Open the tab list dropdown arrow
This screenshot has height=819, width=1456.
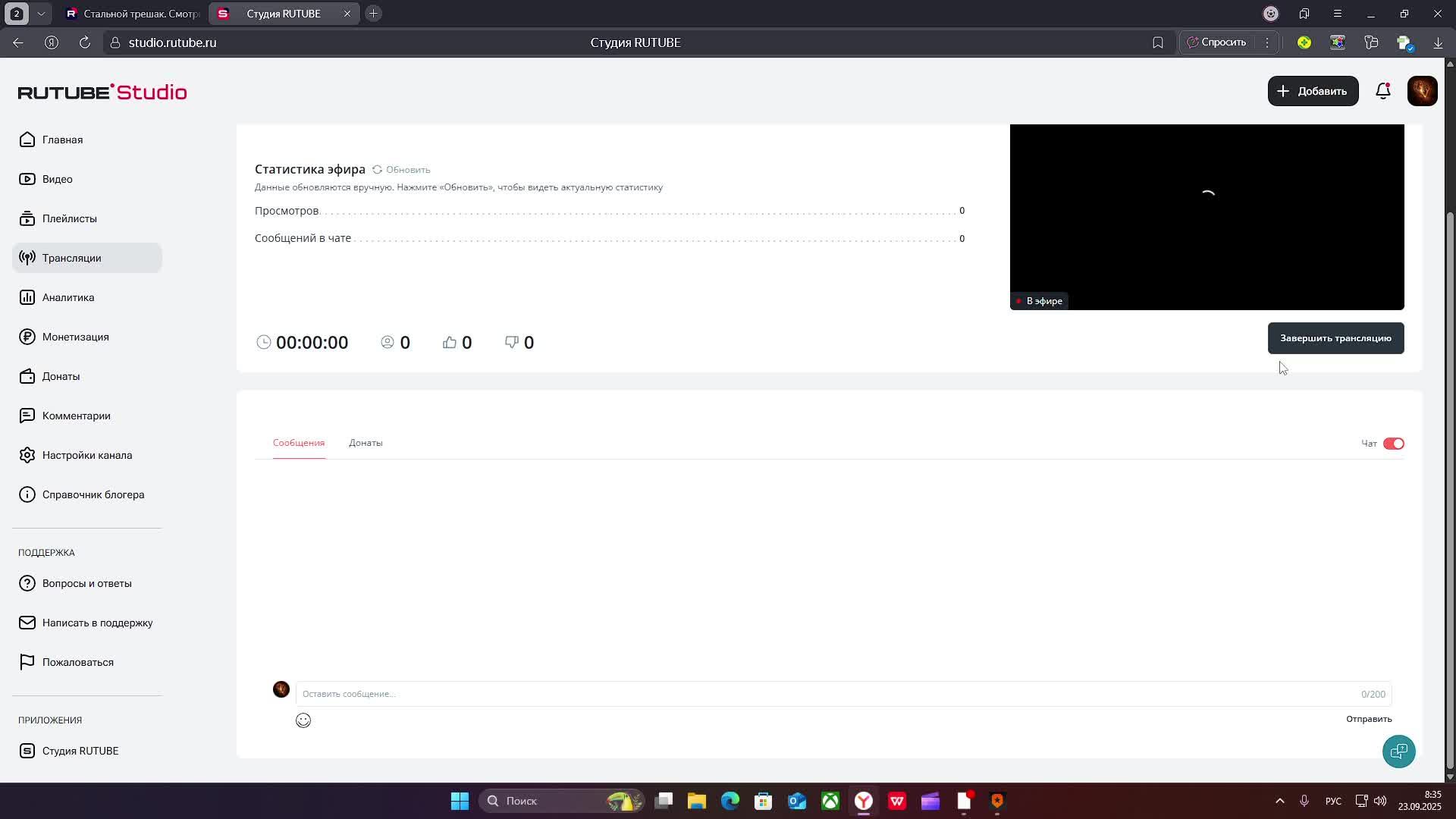click(41, 14)
